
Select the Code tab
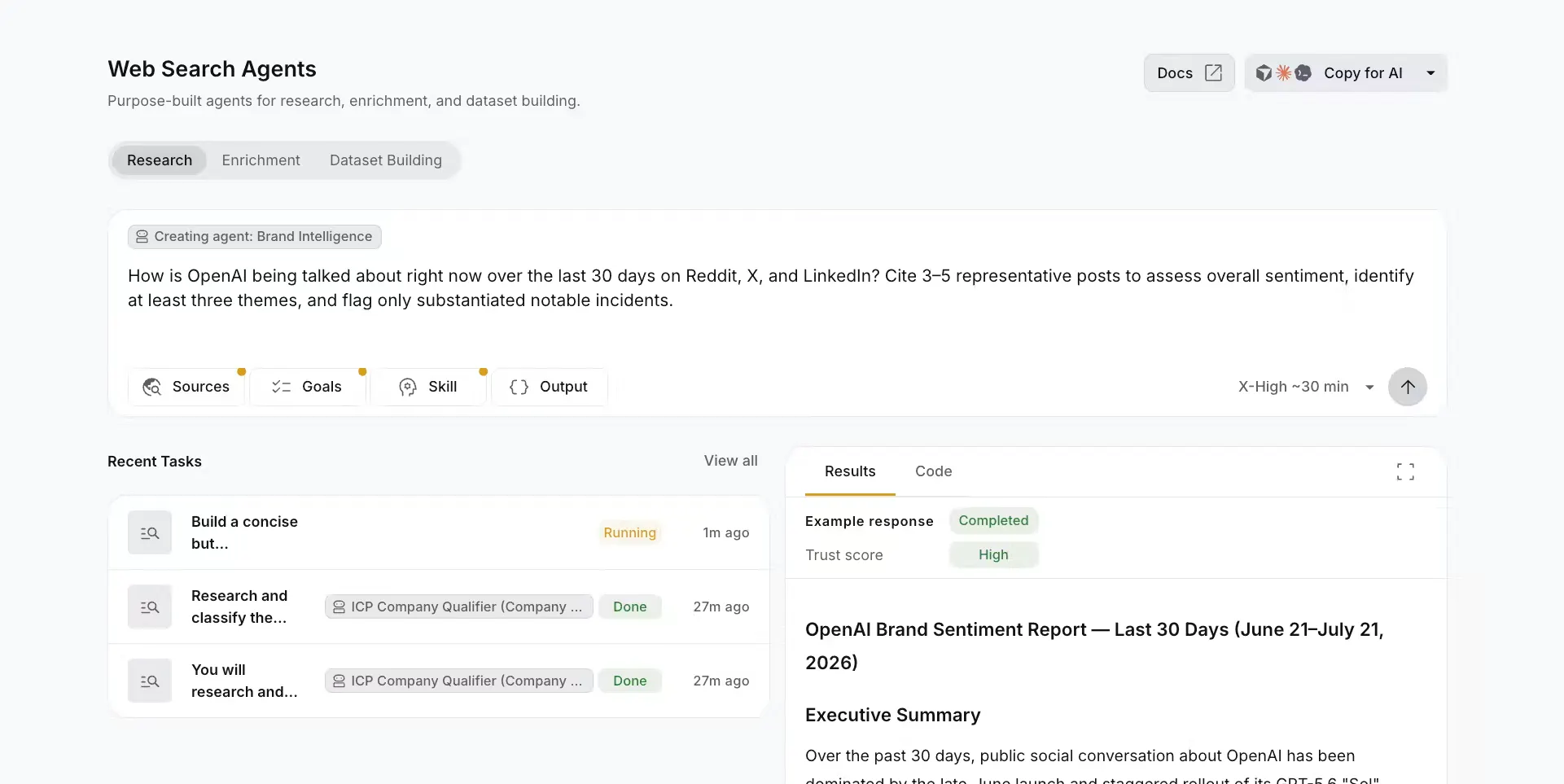933,471
